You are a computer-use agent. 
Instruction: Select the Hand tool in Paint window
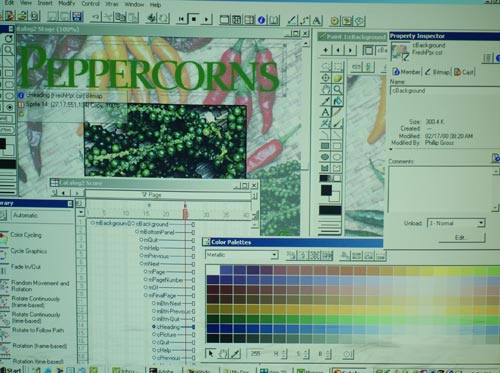tap(326, 89)
